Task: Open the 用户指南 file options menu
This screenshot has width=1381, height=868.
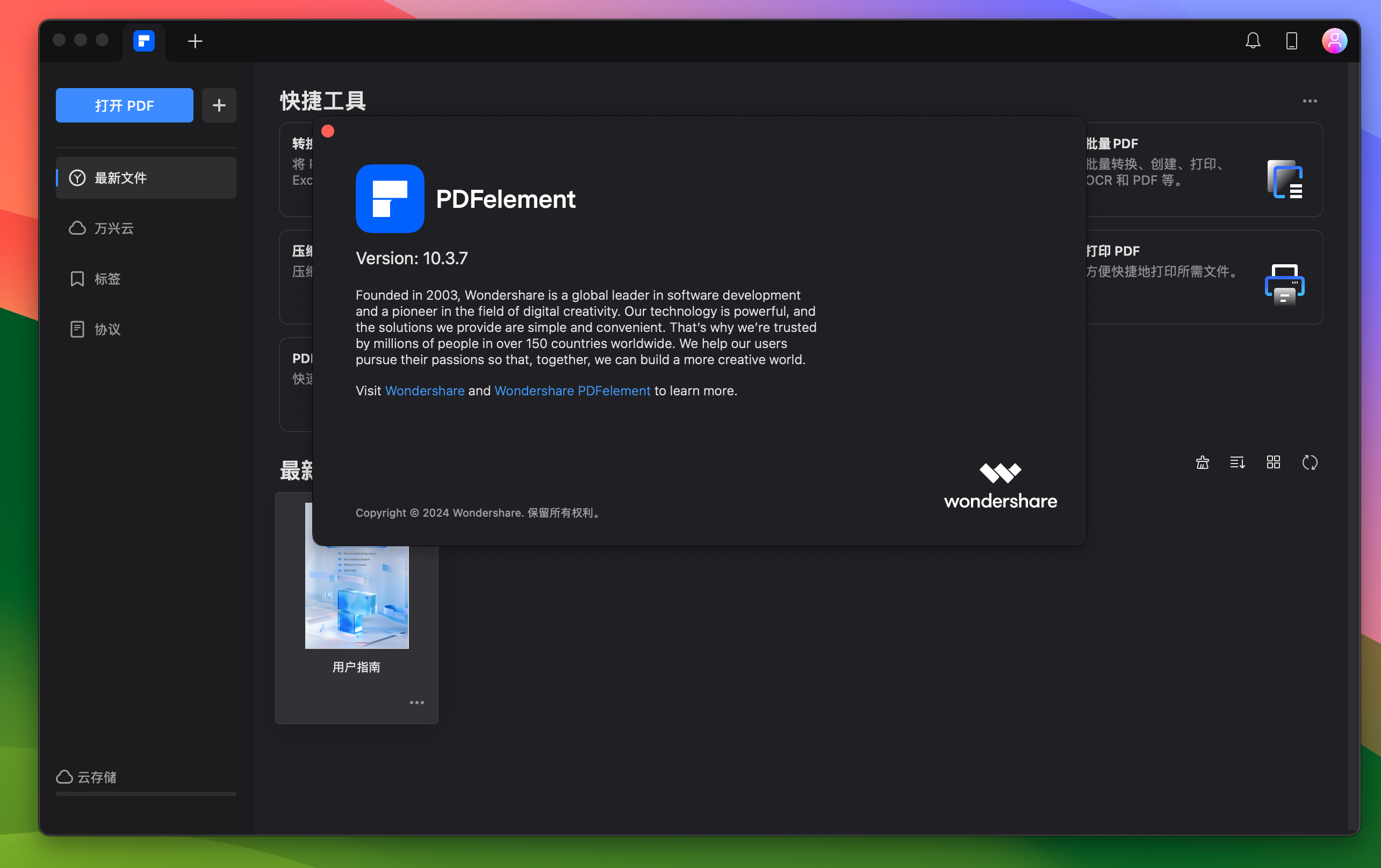Action: click(417, 703)
